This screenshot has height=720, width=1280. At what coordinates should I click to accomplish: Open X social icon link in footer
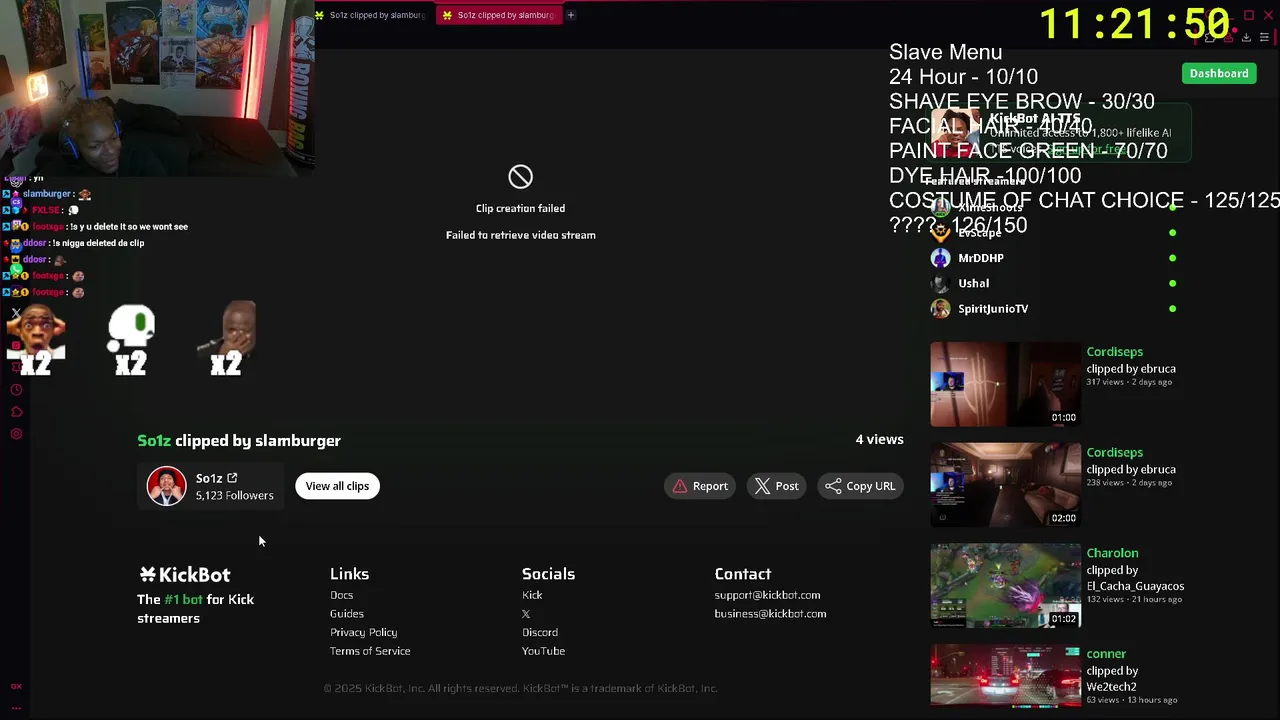(526, 614)
